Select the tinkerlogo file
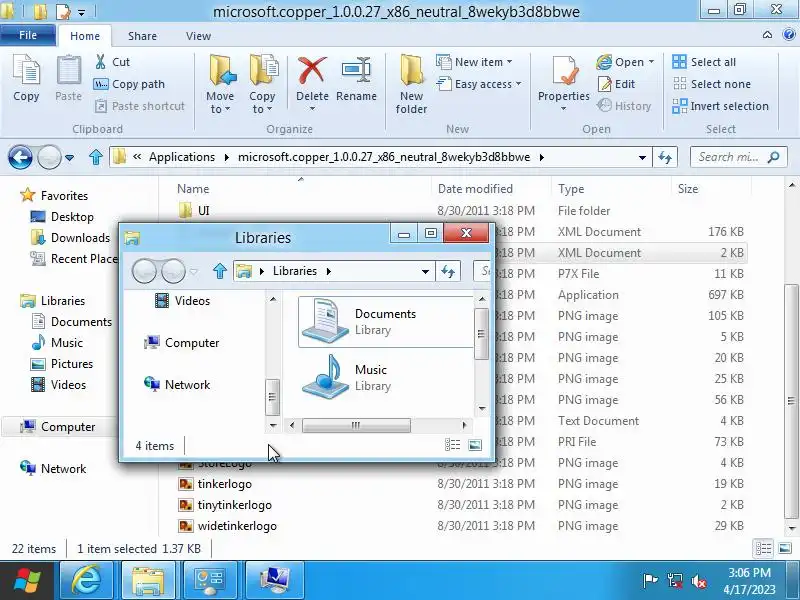The image size is (800, 600). [215, 484]
